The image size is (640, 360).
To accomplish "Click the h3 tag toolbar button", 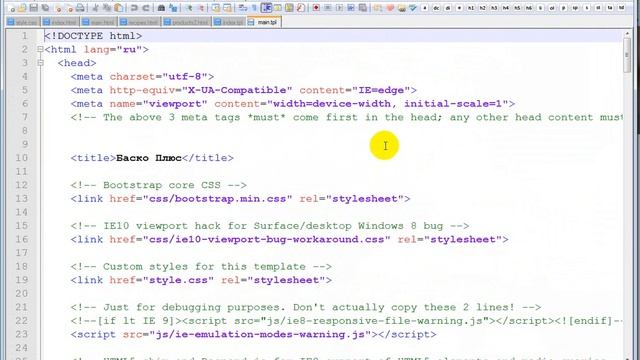I will (x=494, y=8).
